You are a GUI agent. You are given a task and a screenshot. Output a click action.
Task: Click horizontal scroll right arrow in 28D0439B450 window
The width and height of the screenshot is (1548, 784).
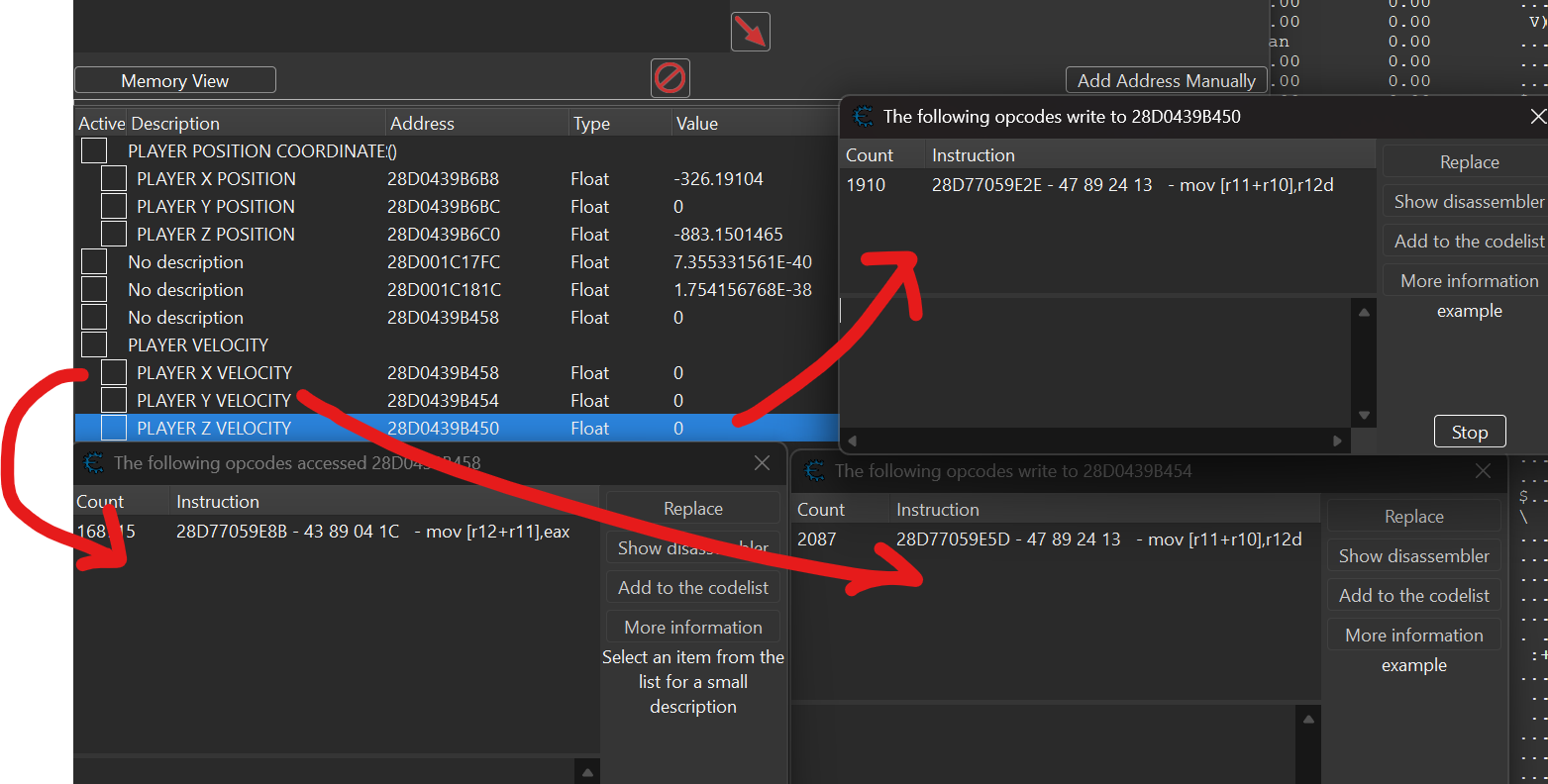pos(1338,441)
